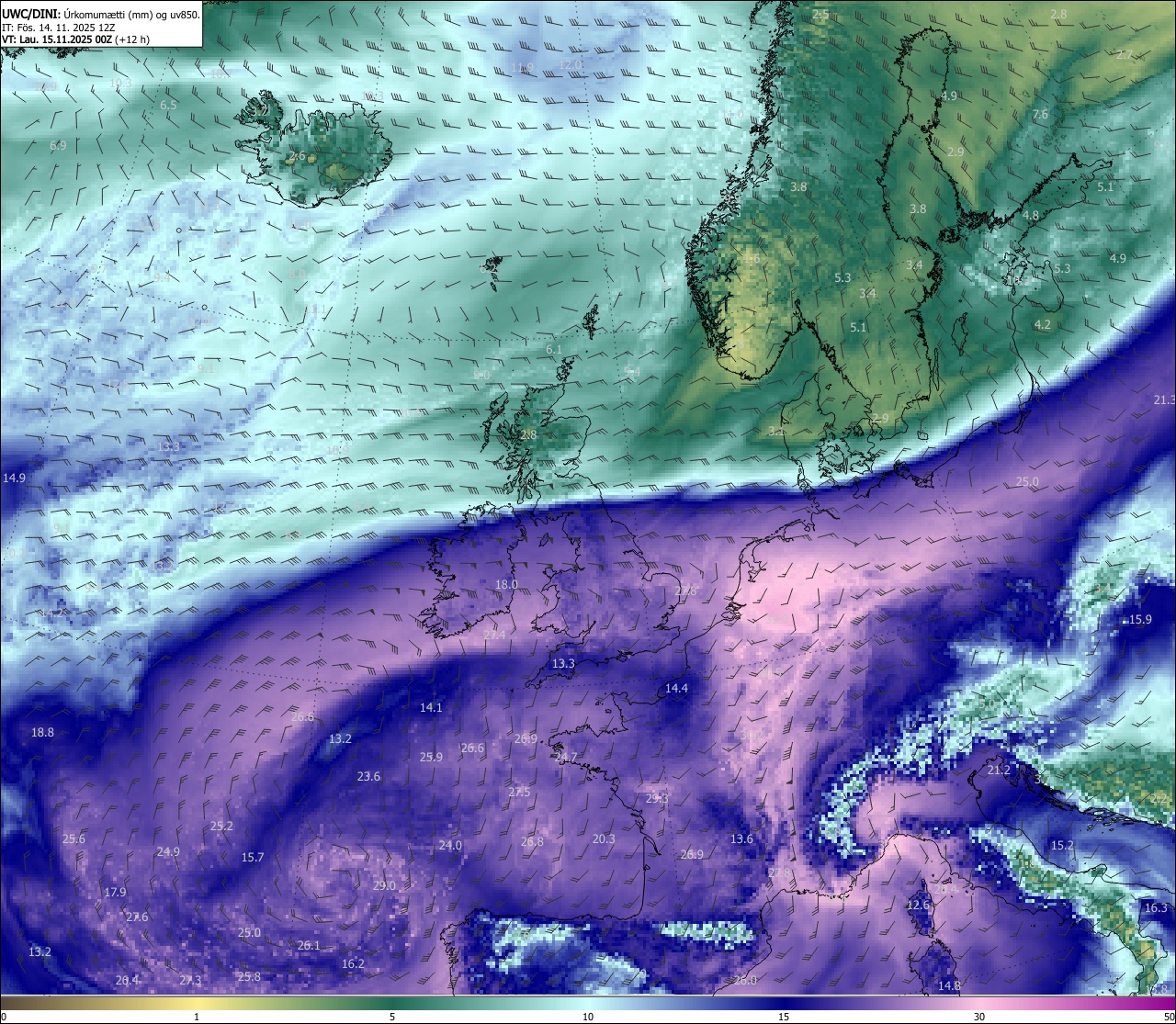Click the 25.2 value label
This screenshot has height=1024, width=1176.
click(x=221, y=827)
